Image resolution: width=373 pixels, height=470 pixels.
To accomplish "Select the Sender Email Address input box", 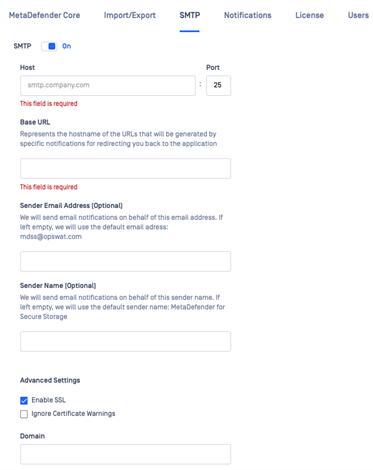I will 125,261.
